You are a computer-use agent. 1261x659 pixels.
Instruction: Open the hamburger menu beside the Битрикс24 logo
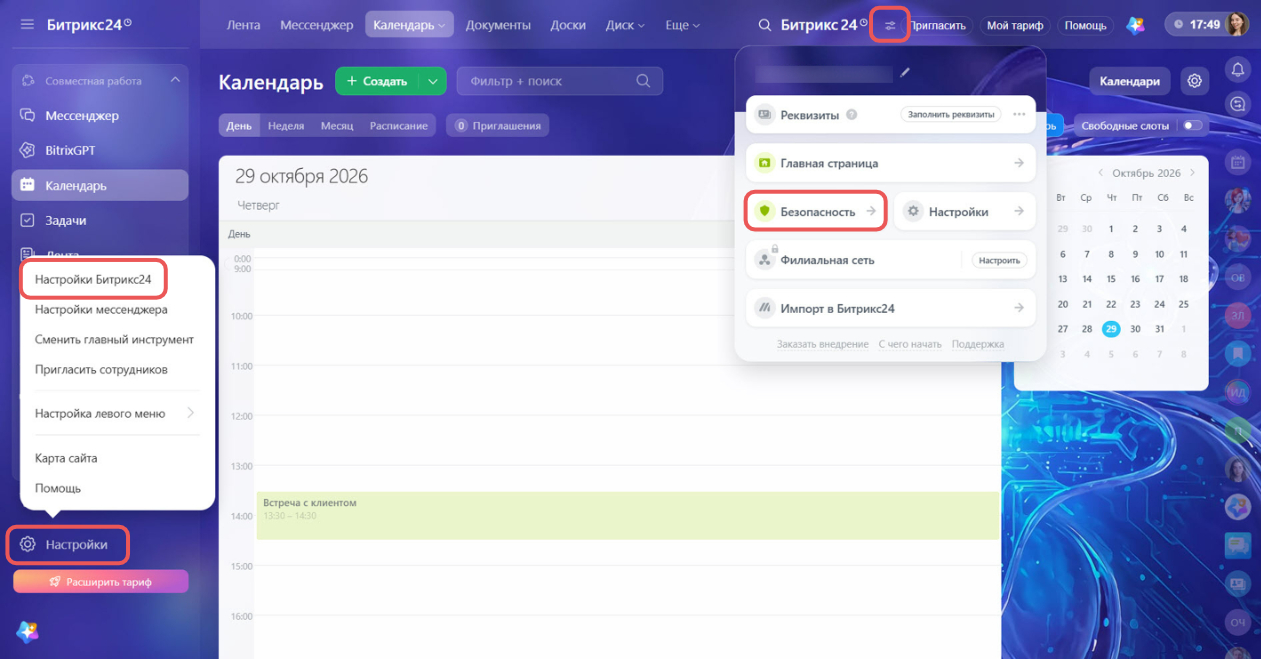tap(27, 24)
